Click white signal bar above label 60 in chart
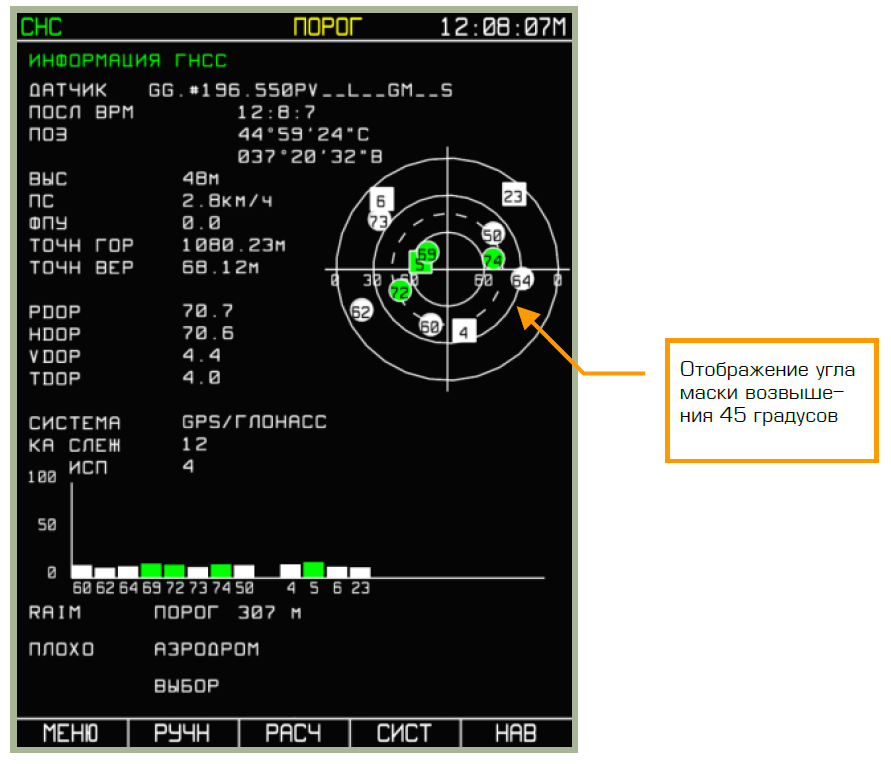891x764 pixels. pos(82,571)
